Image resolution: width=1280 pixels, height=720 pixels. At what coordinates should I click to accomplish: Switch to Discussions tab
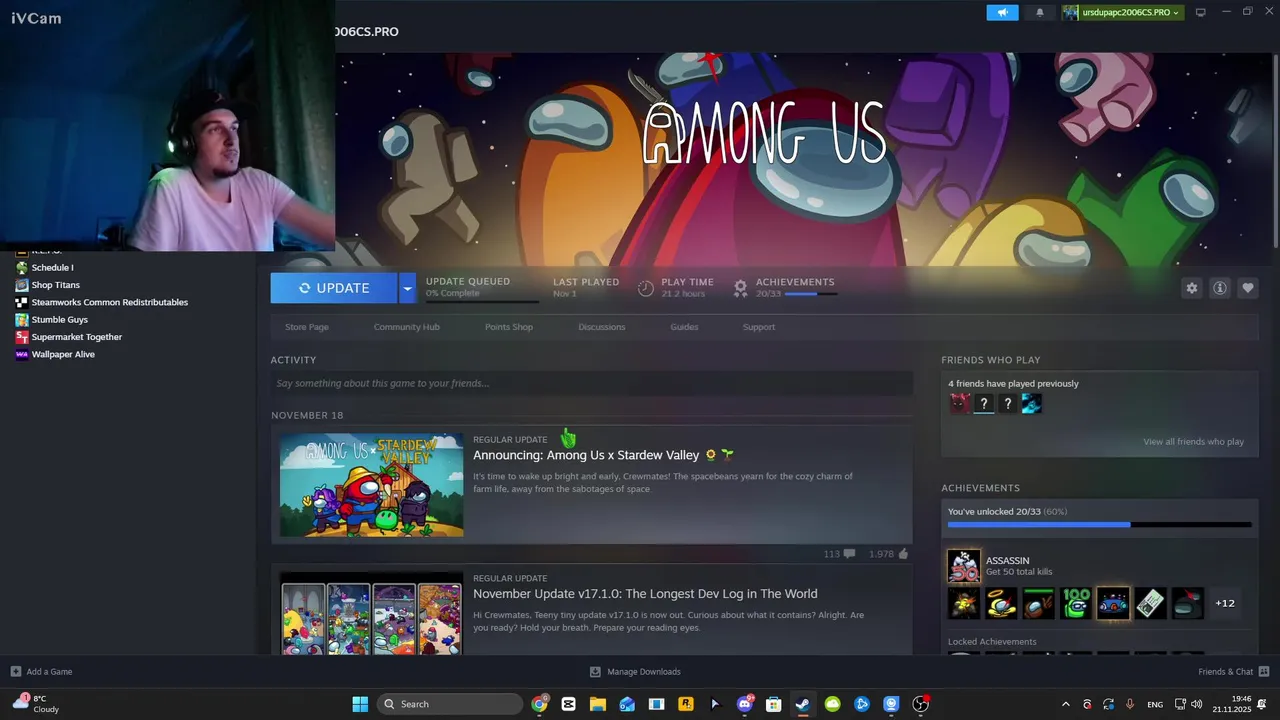coord(602,327)
